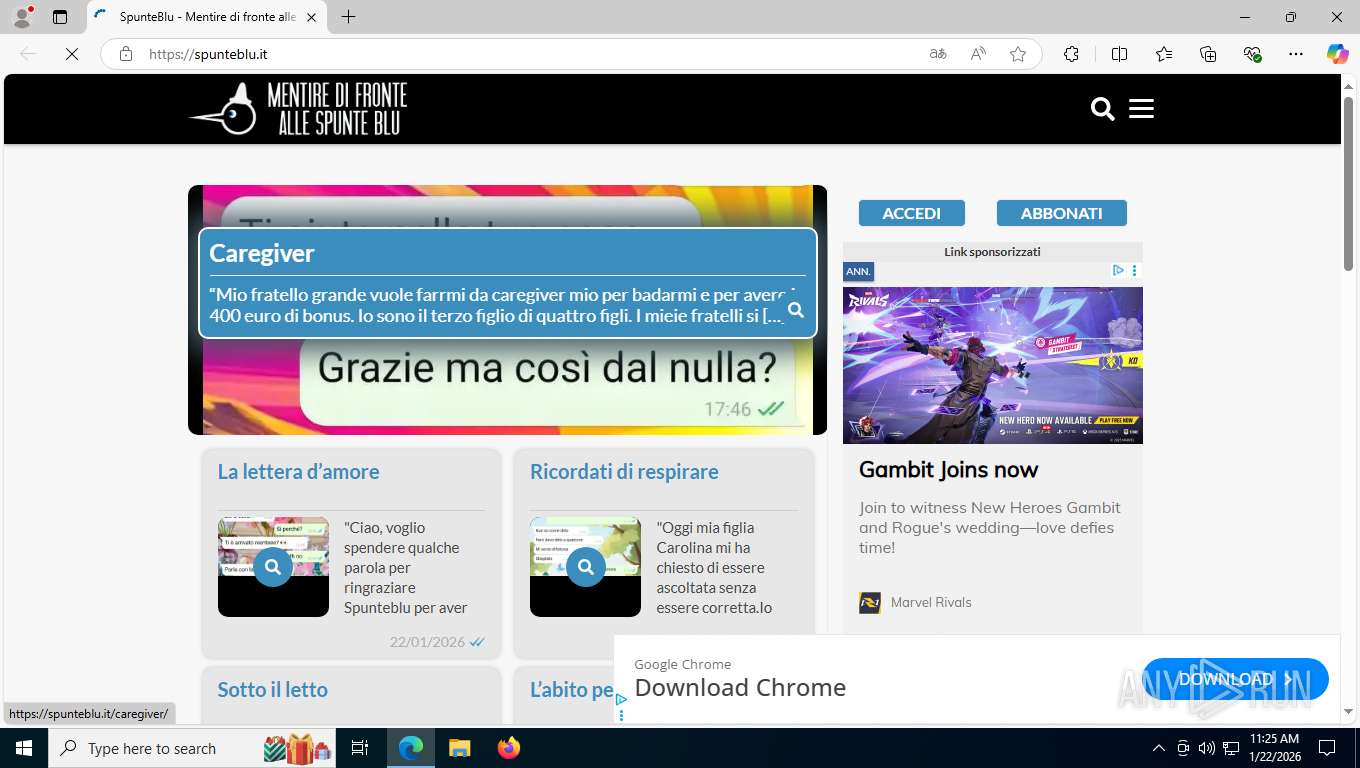The width and height of the screenshot is (1360, 768).
Task: Show hidden system tray icons
Action: (1158, 748)
